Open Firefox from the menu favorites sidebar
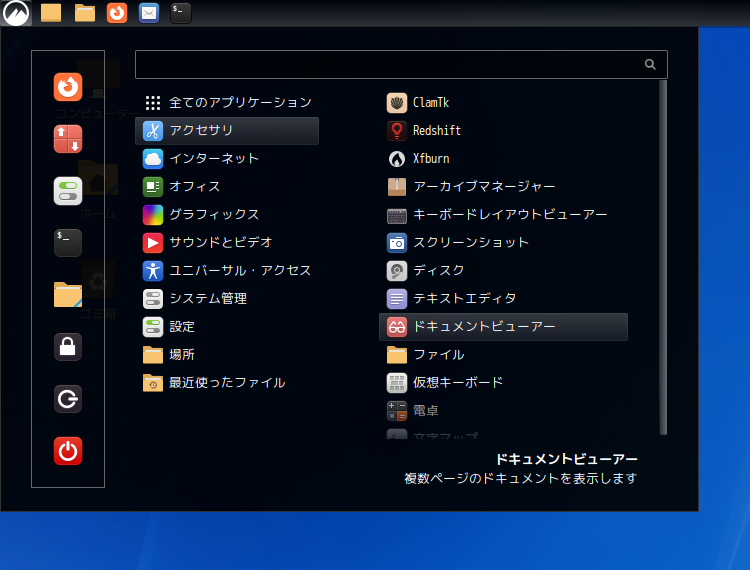Viewport: 750px width, 570px height. (67, 87)
